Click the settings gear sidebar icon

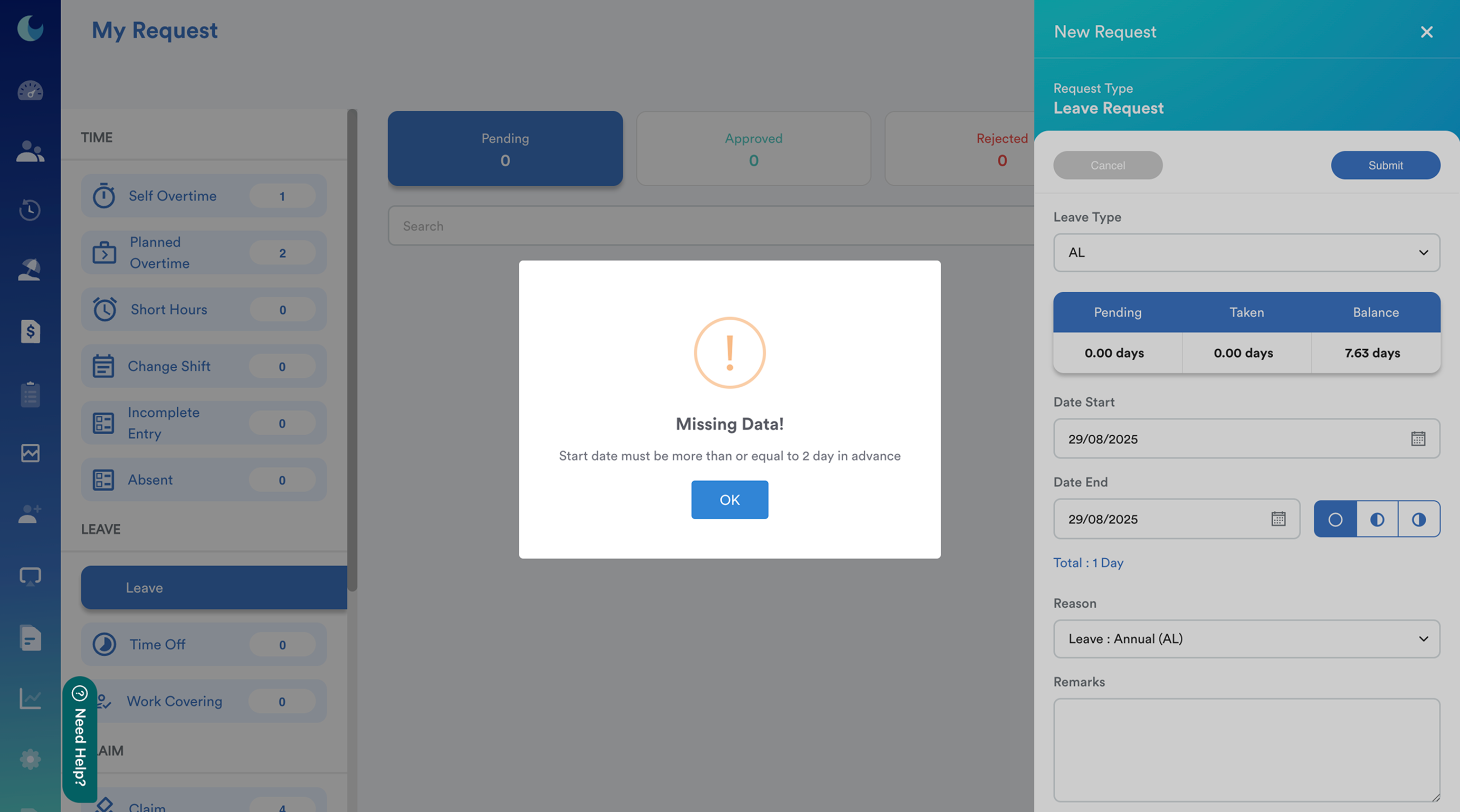[30, 759]
